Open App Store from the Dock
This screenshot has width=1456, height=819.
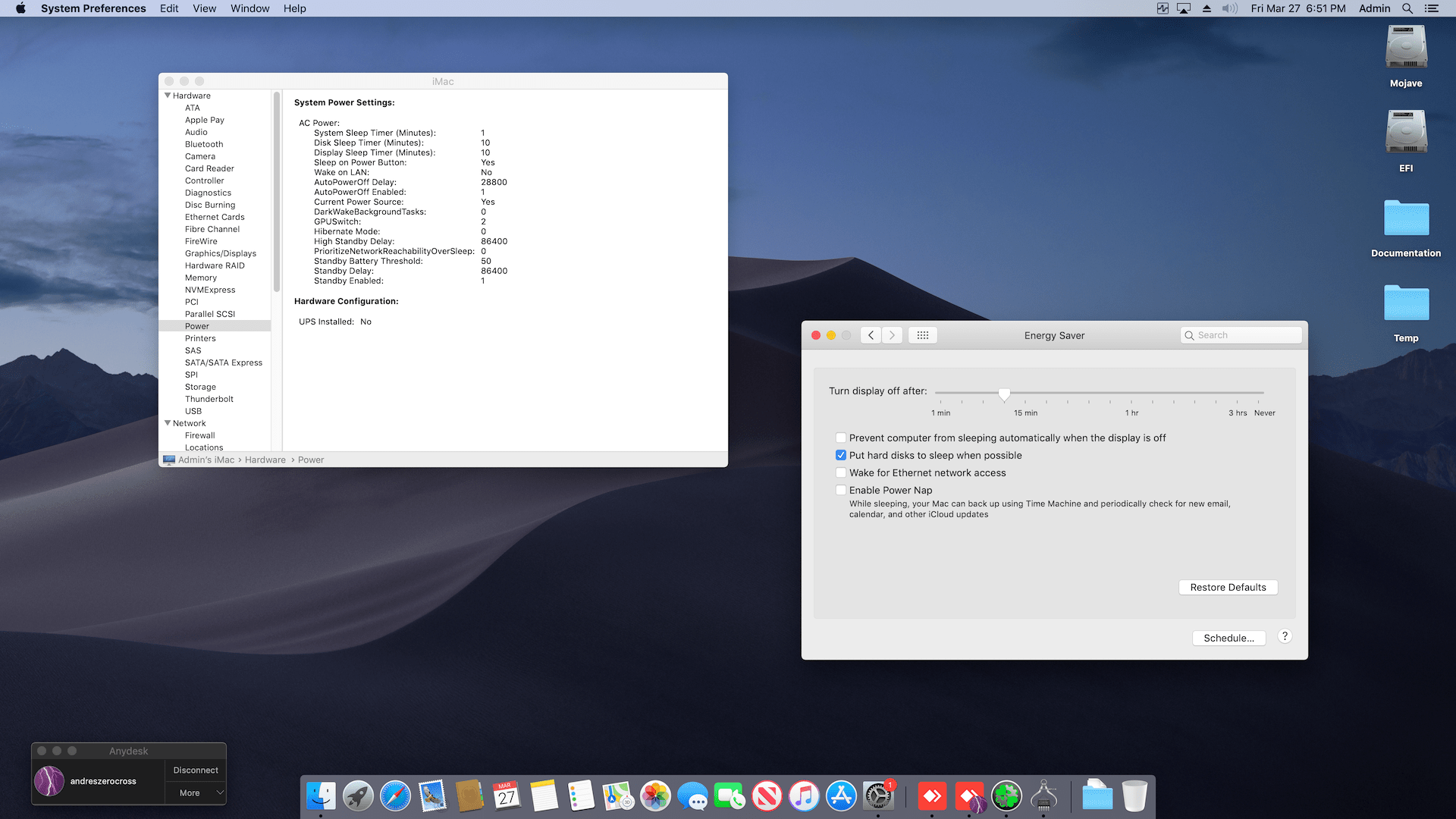(841, 796)
